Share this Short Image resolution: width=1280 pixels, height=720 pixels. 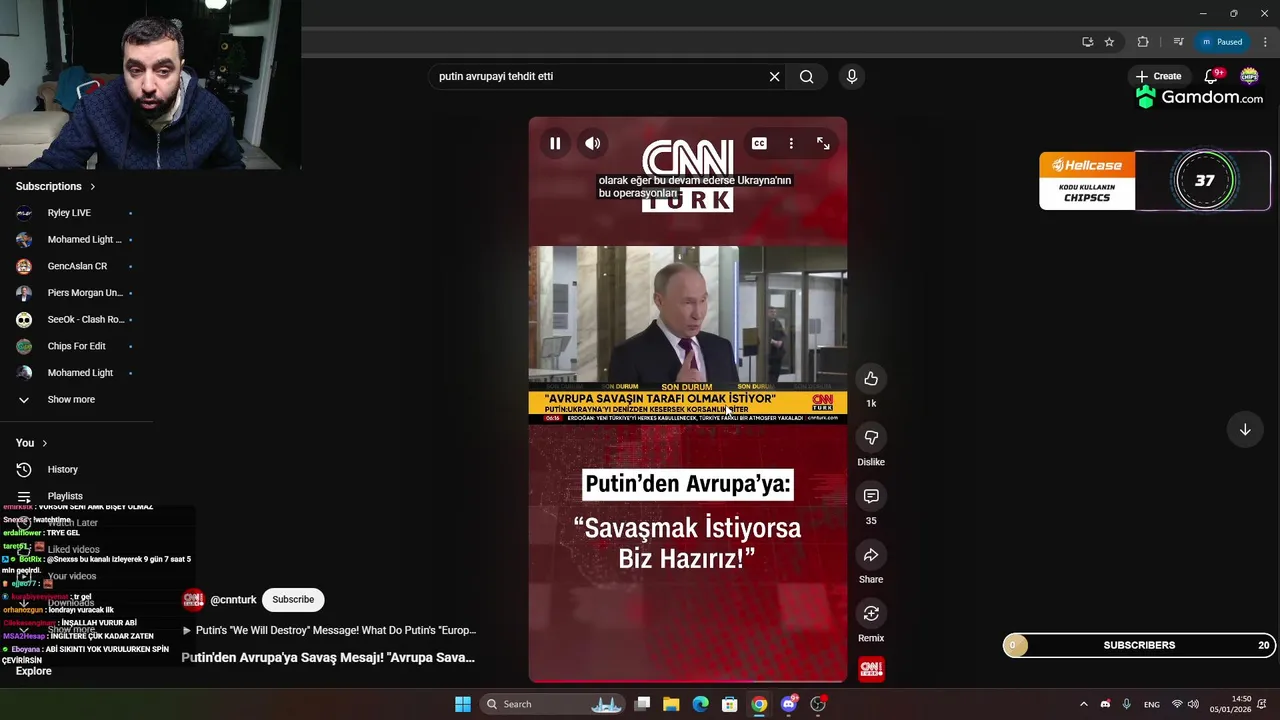(871, 555)
